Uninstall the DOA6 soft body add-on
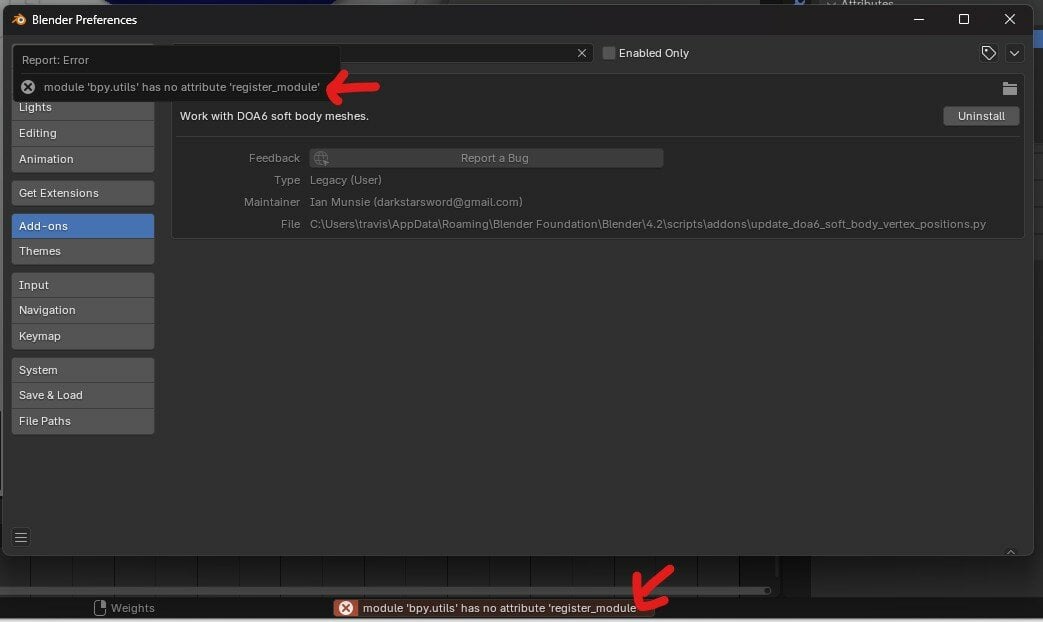The image size is (1043, 622). [x=981, y=116]
